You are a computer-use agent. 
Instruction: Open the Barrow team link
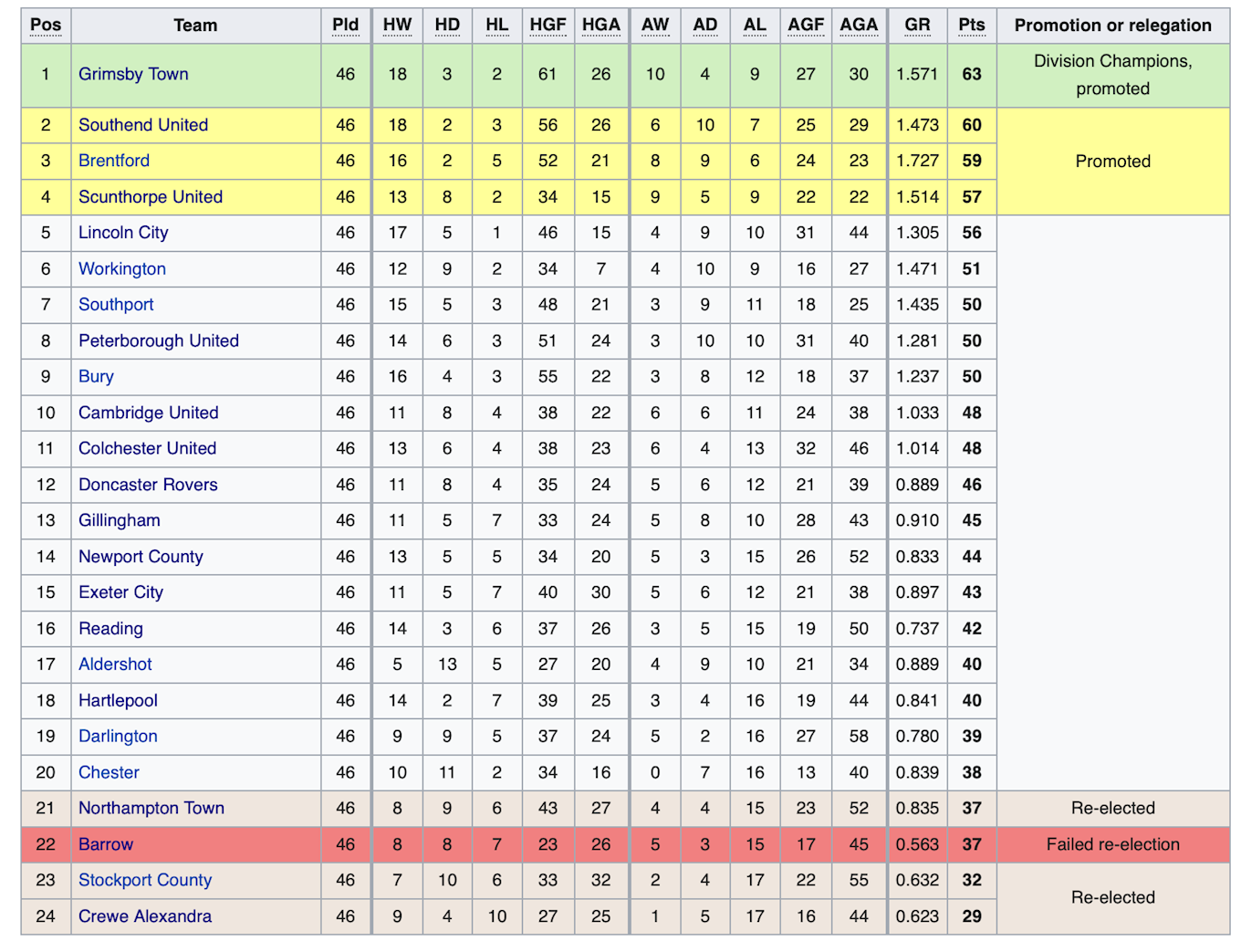(x=106, y=845)
